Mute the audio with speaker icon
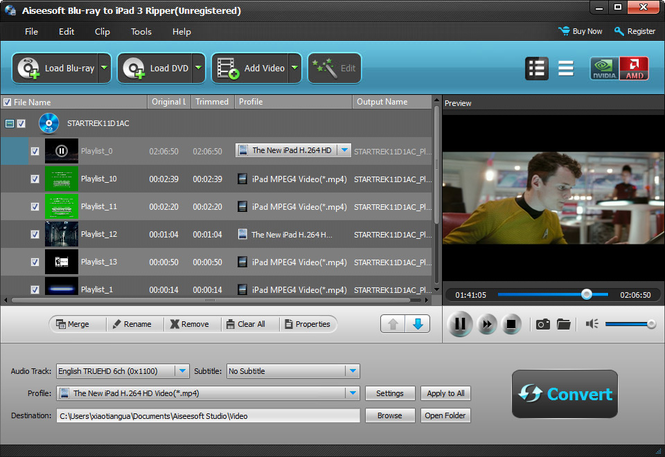665x457 pixels. [x=592, y=324]
